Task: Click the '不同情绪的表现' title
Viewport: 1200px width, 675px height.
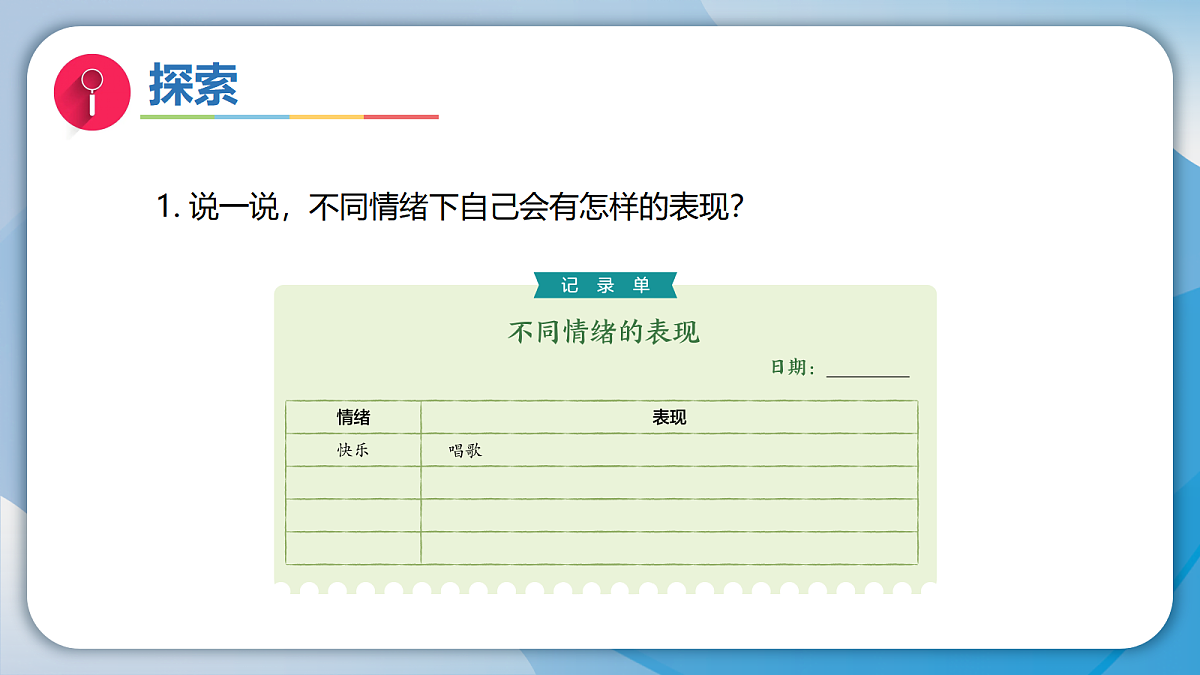Action: (604, 332)
